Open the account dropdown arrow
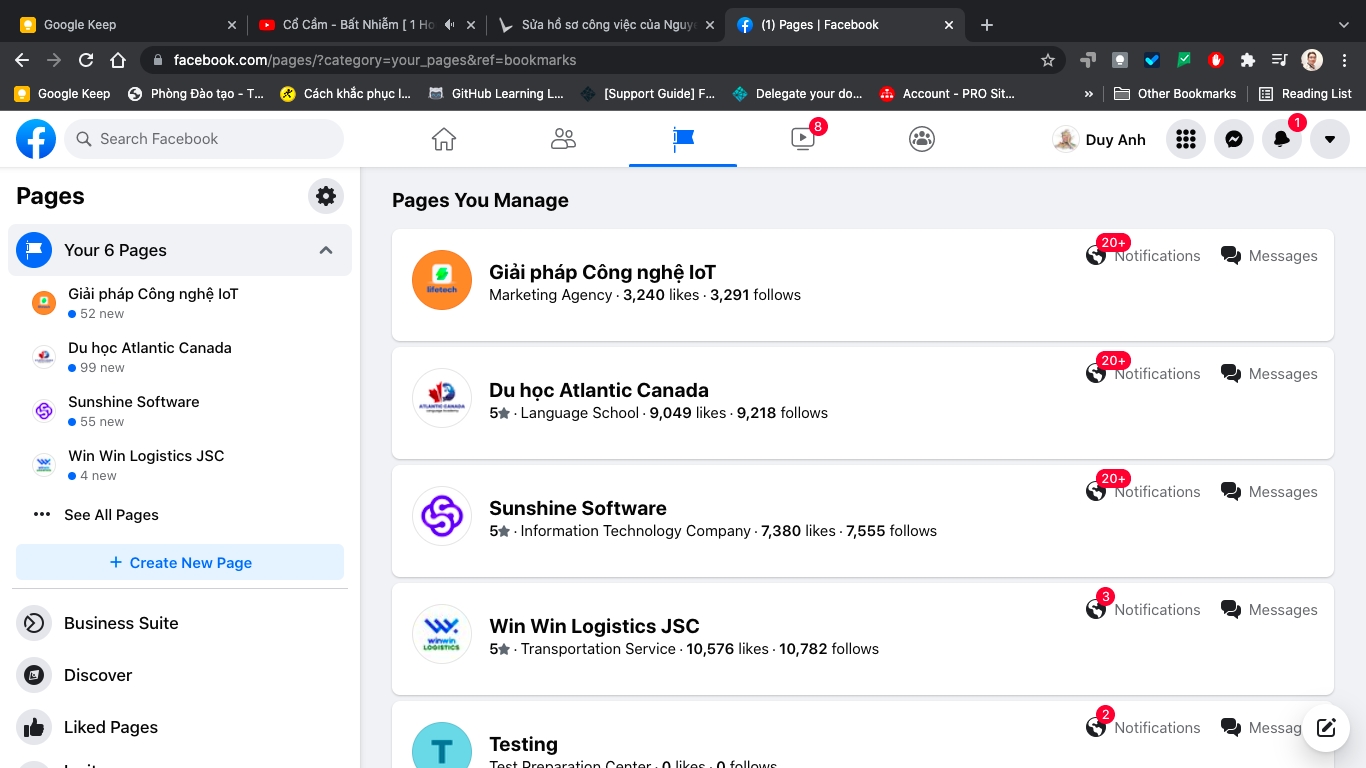Viewport: 1366px width, 768px height. point(1330,140)
